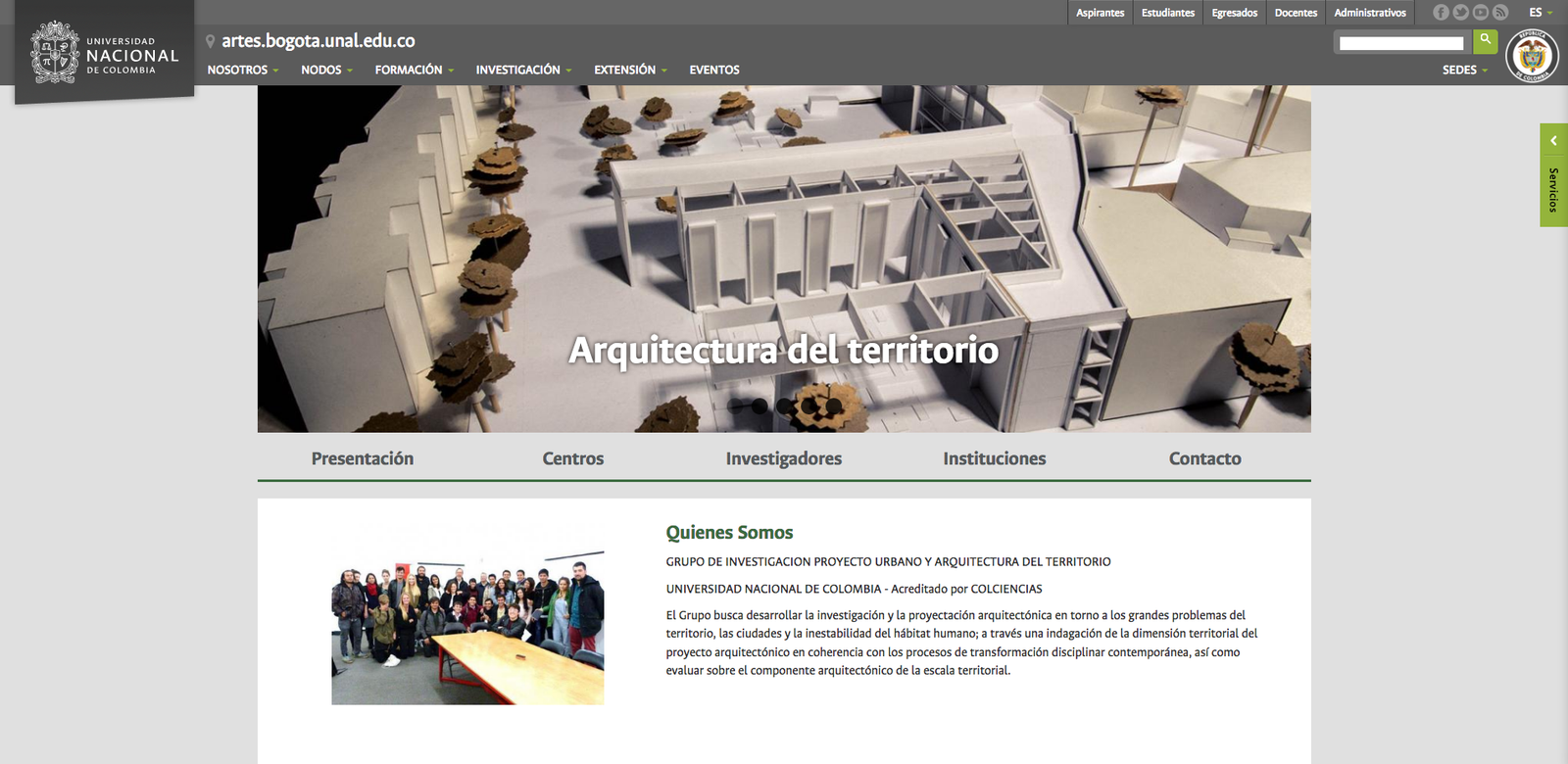Switch to the Contacto tab
Viewport: 1568px width, 764px height.
click(1205, 458)
